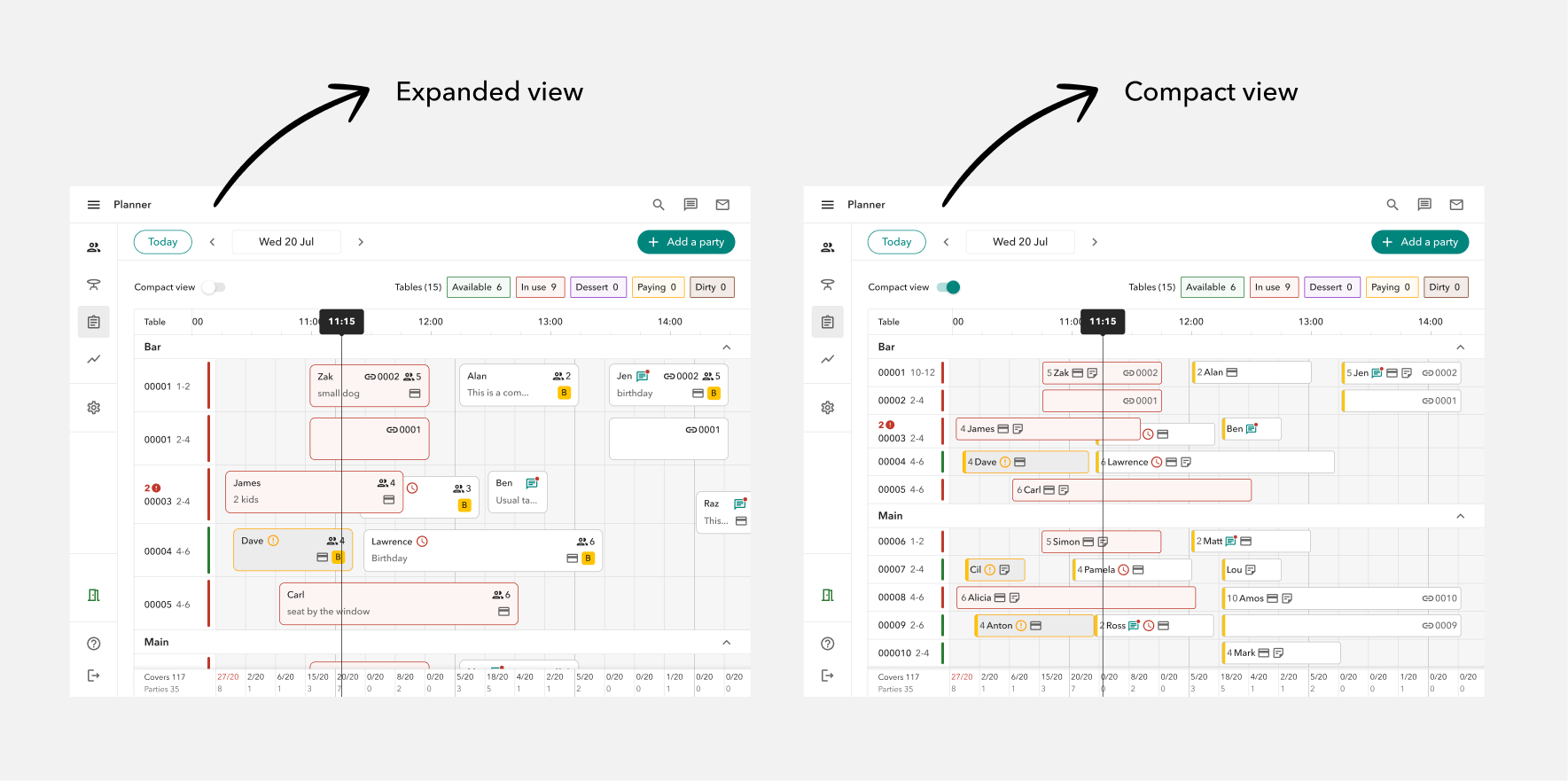Screen dimensions: 1568x781
Task: Click the guests icon in expanded view sidebar
Action: 93,247
